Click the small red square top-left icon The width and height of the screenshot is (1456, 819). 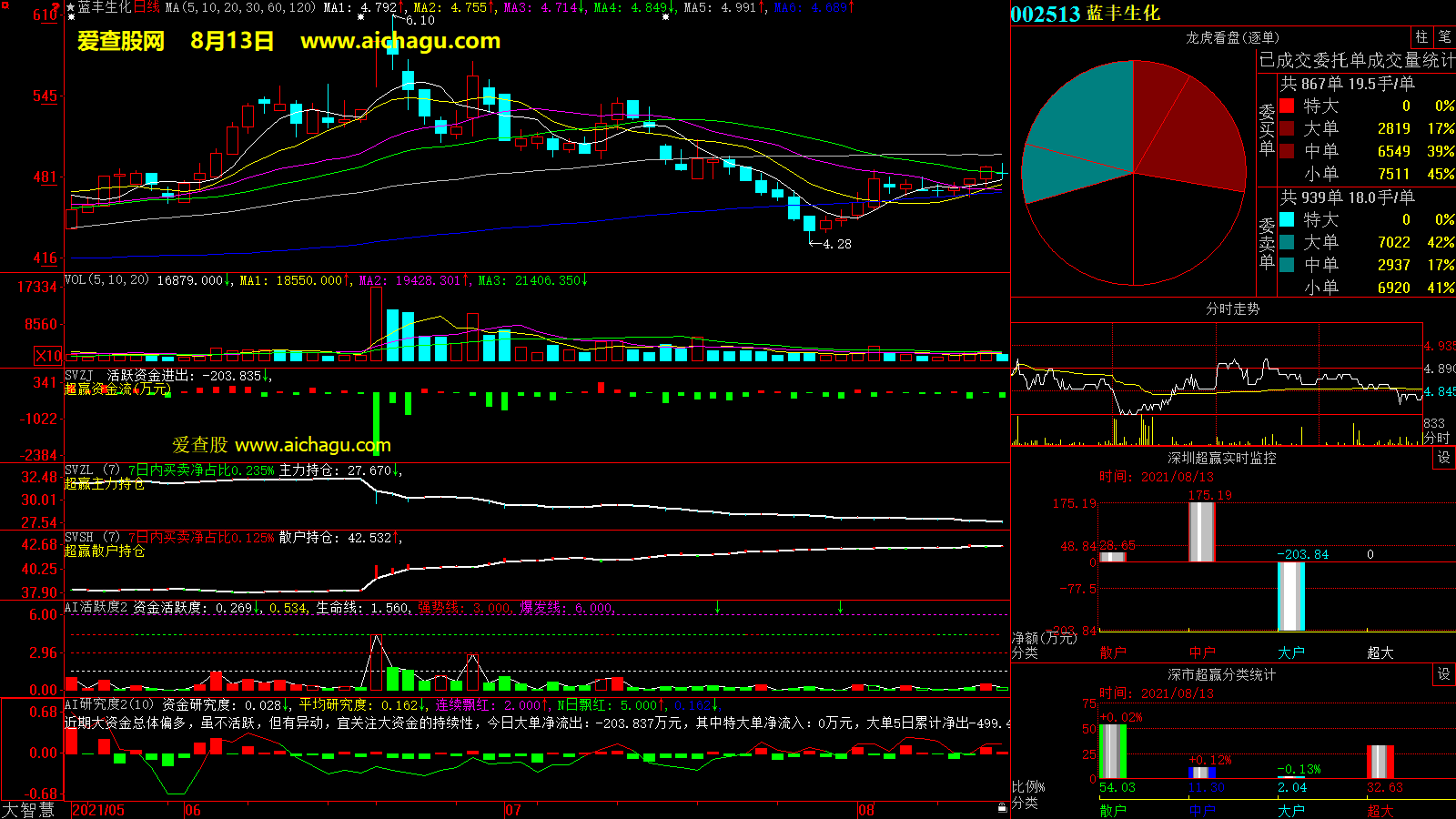5,5
